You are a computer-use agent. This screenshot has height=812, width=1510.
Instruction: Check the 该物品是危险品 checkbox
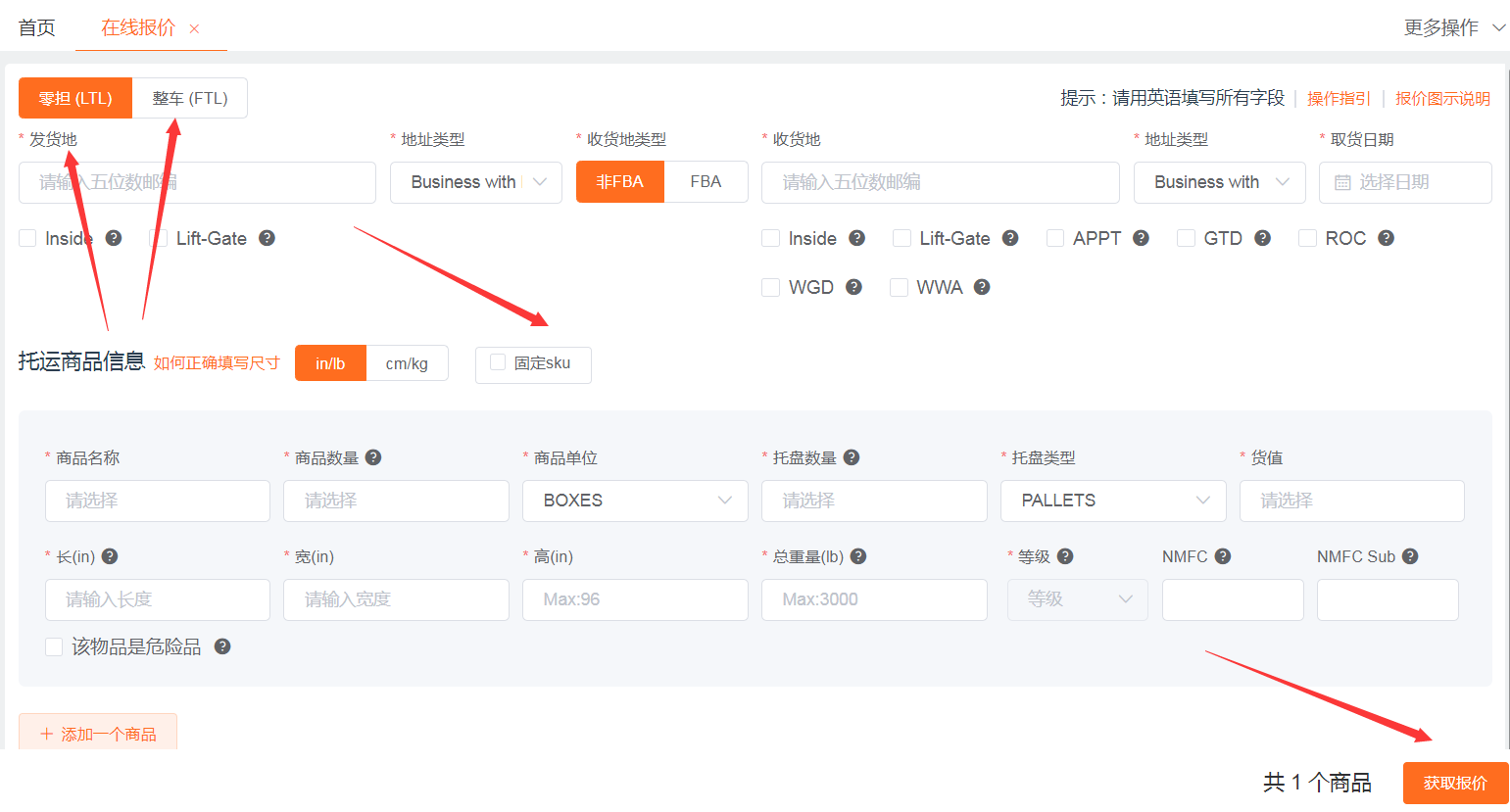(x=54, y=646)
